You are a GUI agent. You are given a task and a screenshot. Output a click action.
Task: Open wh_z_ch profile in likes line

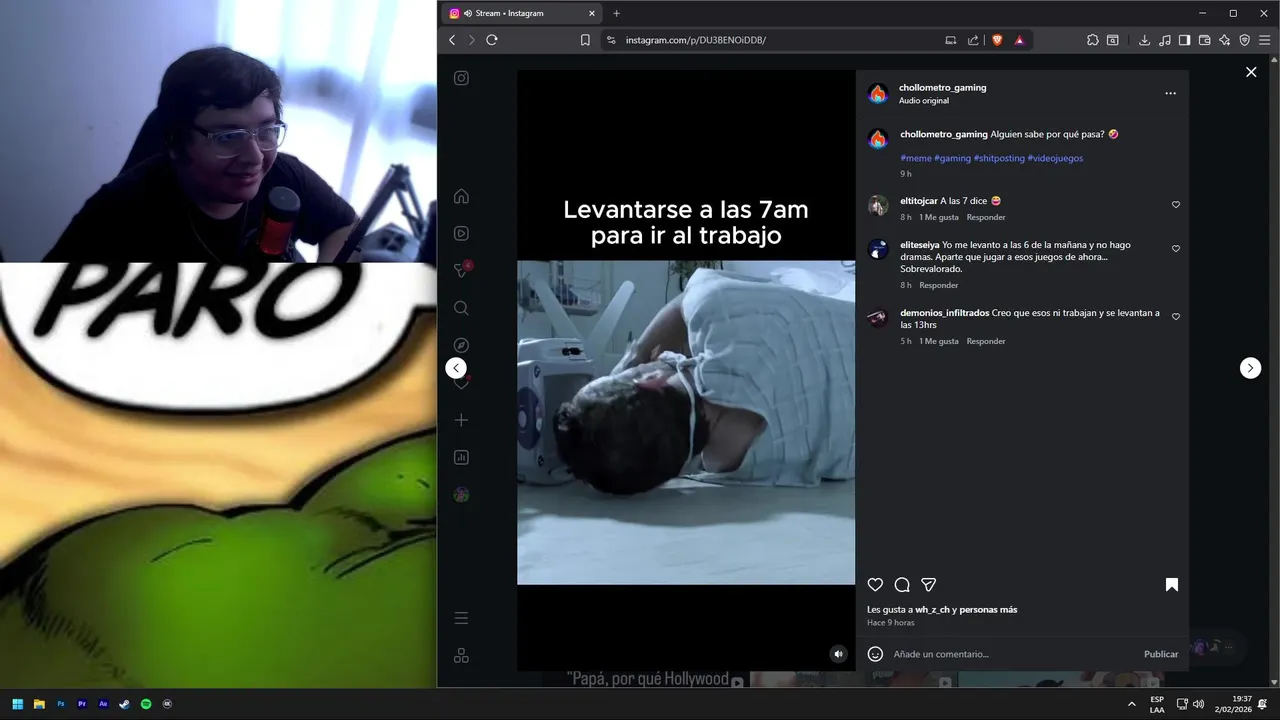[x=932, y=609]
